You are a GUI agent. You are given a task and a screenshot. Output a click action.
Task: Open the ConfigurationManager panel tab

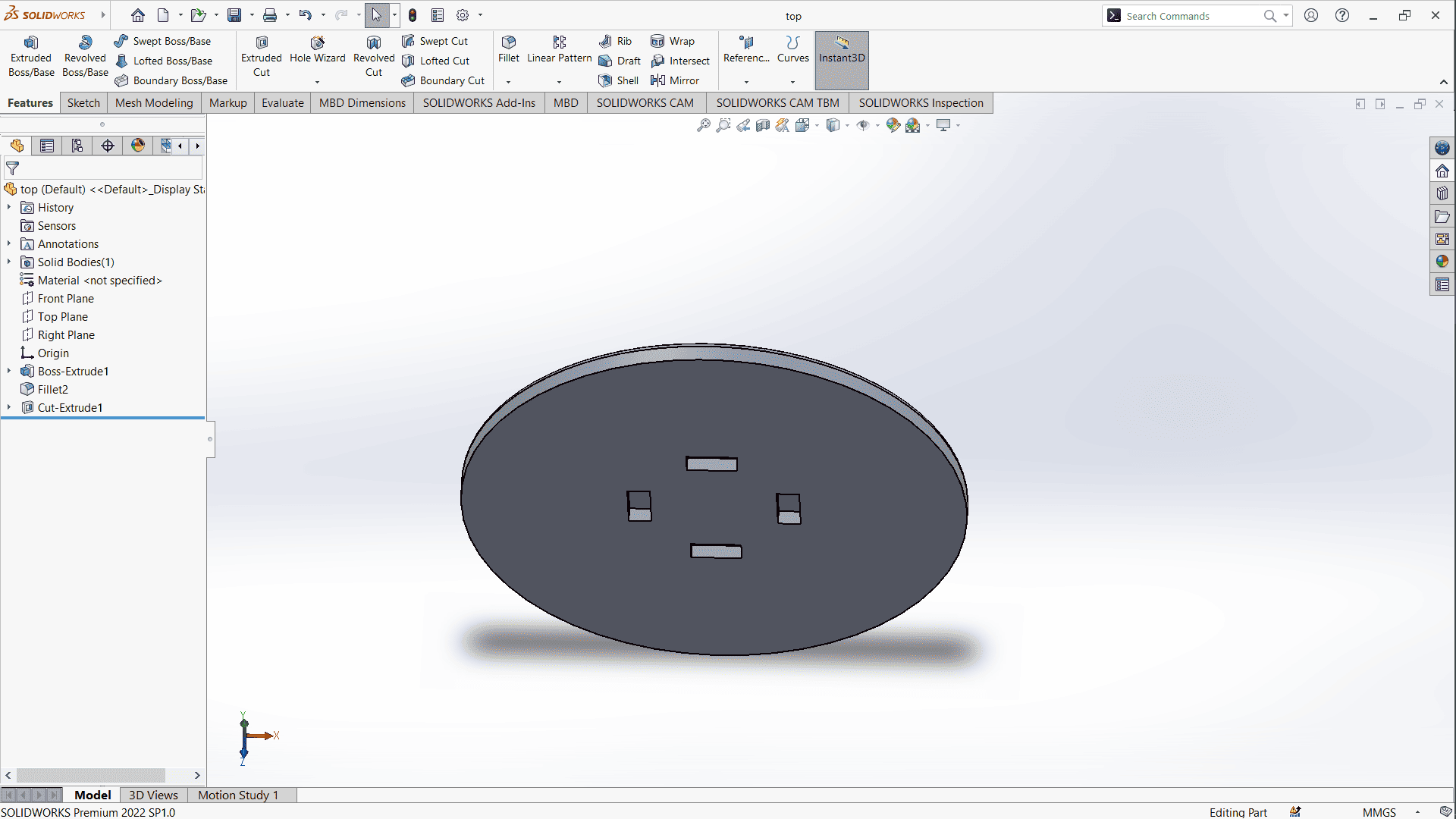point(77,146)
